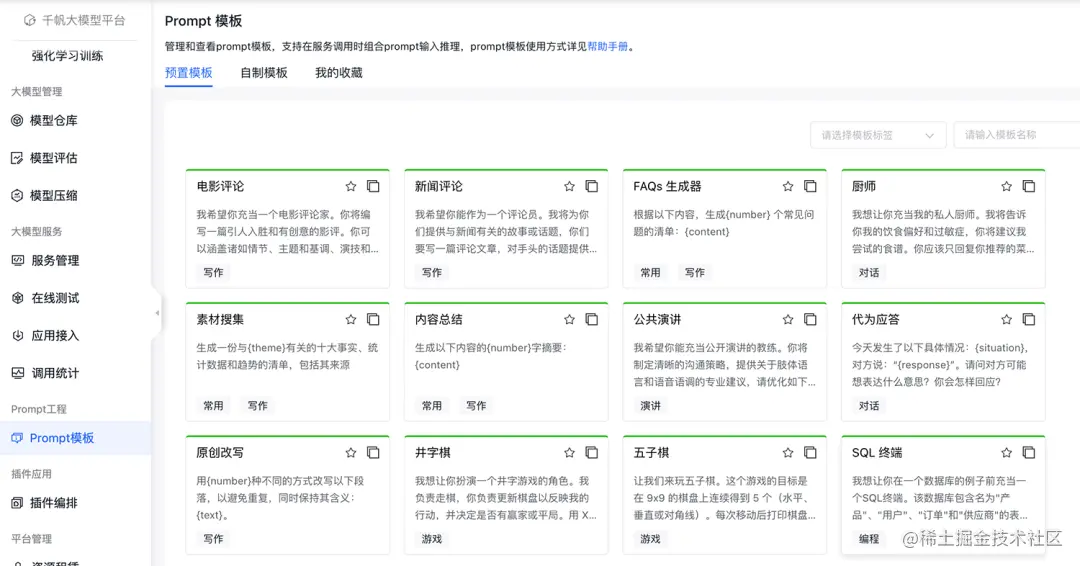Screen dimensions: 1080x566
Task: Star the 原创改写 template
Action: 351,452
